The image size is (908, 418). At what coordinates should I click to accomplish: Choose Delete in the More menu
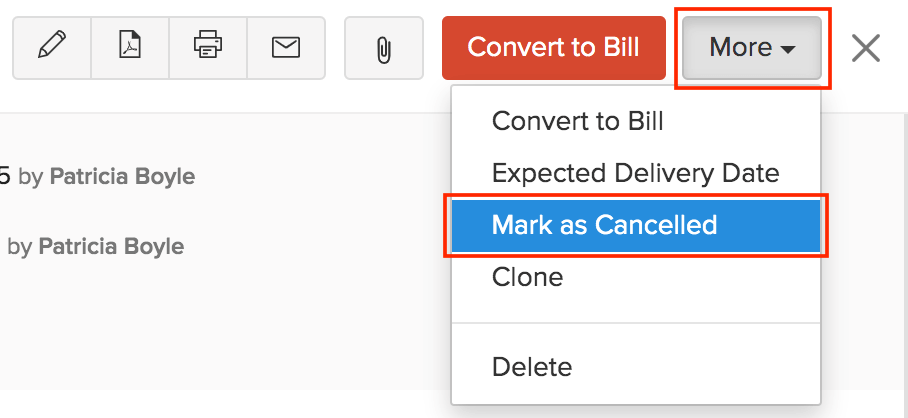pos(532,367)
